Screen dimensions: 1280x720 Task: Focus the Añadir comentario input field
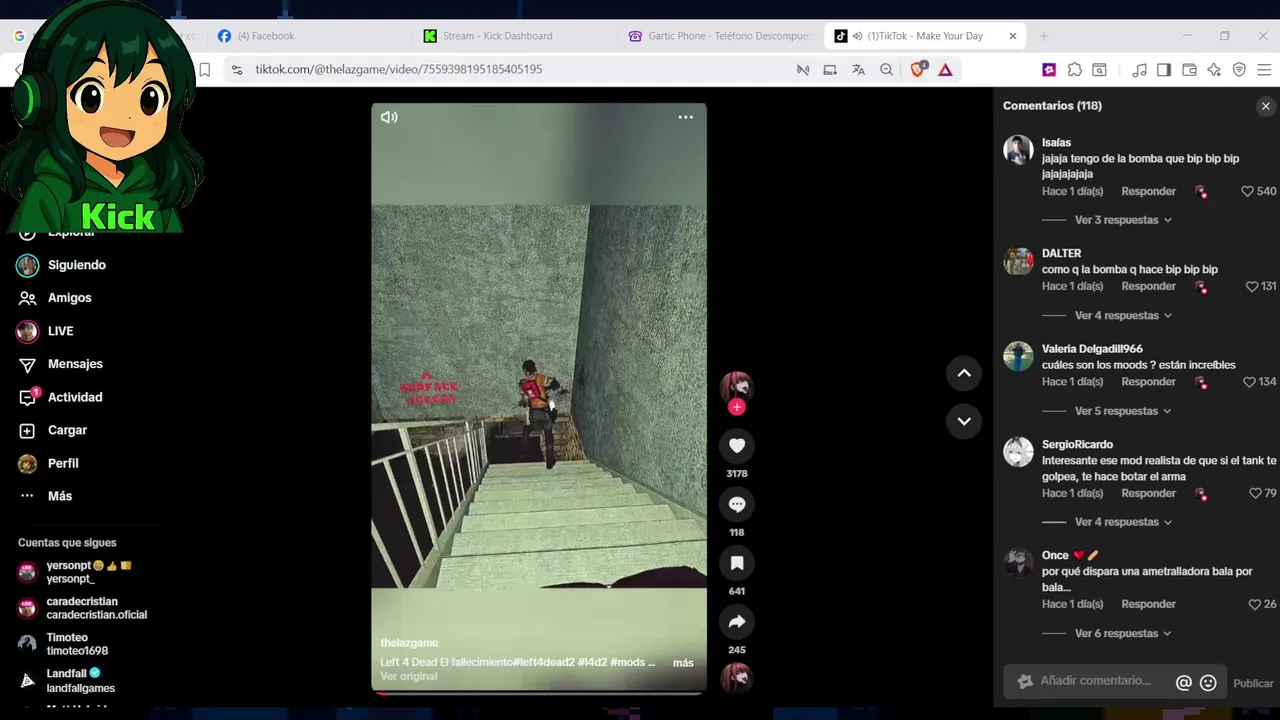click(1095, 681)
